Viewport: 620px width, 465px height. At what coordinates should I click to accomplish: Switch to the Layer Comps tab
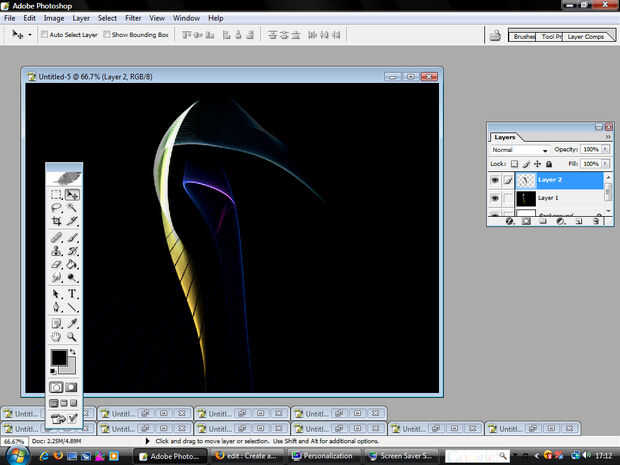(586, 36)
